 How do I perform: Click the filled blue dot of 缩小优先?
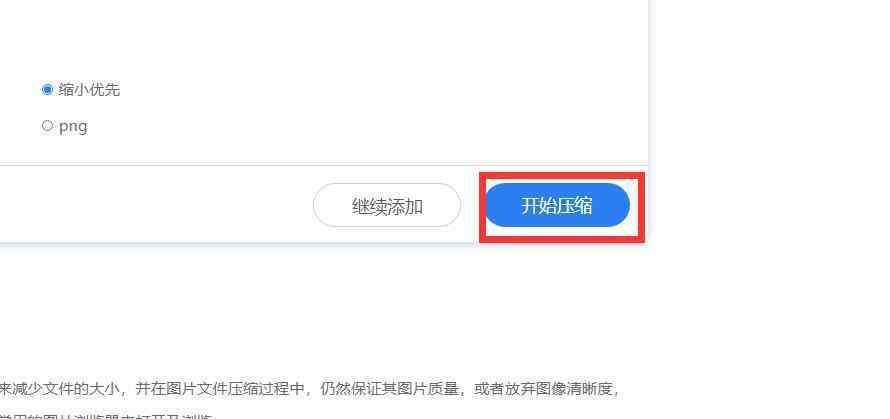[47, 90]
